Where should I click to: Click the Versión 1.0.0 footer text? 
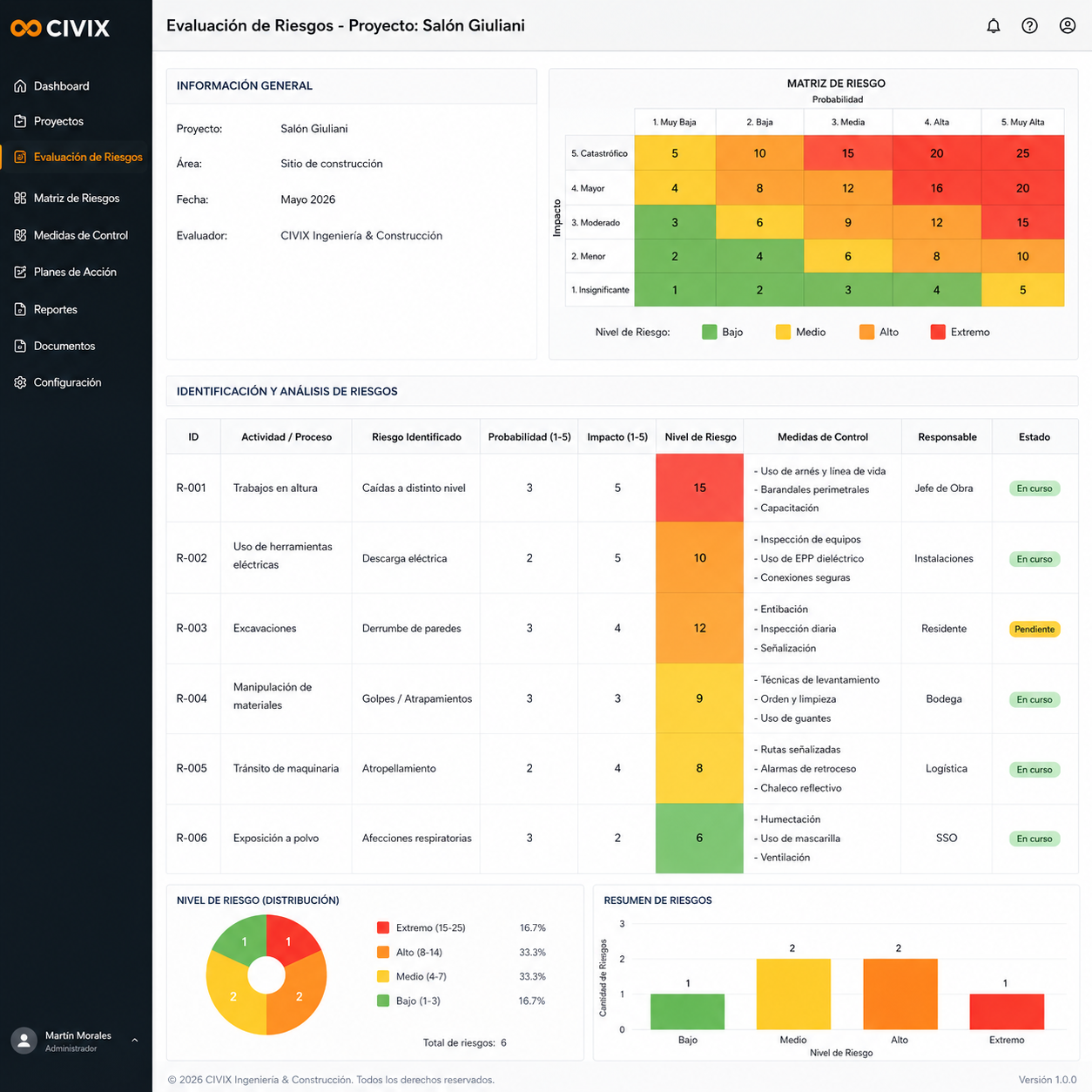[x=1048, y=1080]
